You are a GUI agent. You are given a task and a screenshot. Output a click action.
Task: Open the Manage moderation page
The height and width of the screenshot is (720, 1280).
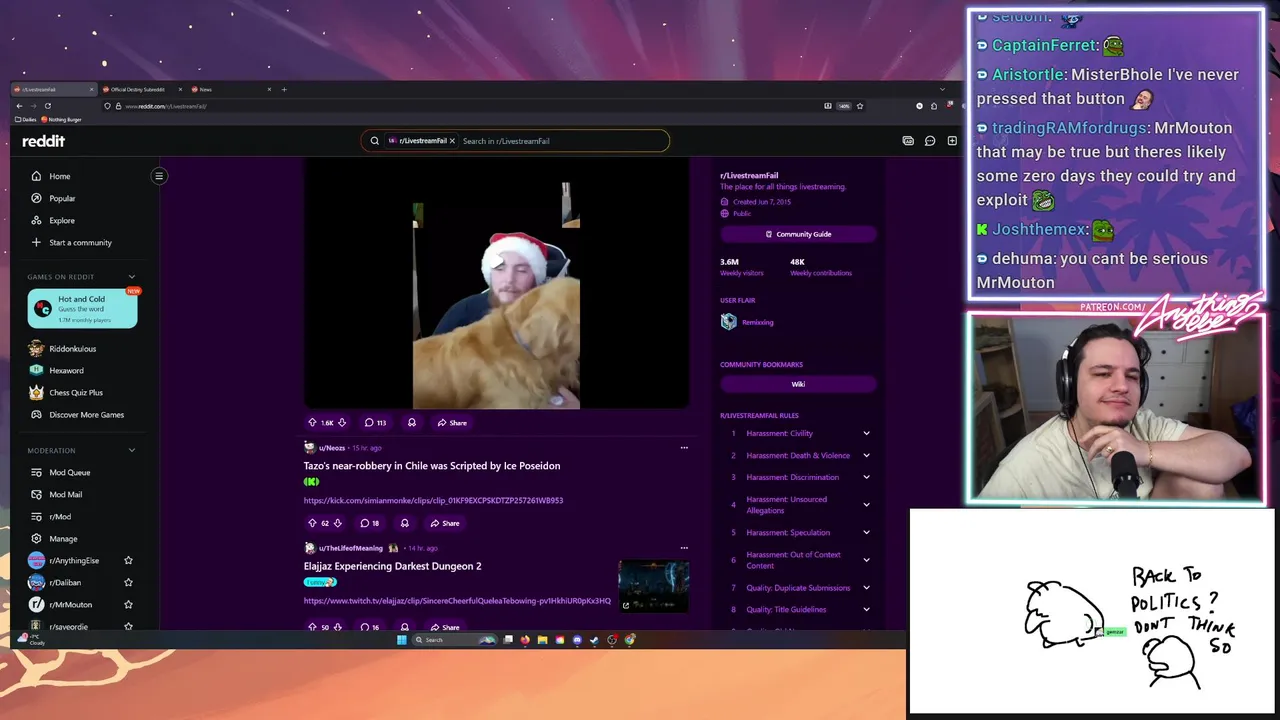63,538
